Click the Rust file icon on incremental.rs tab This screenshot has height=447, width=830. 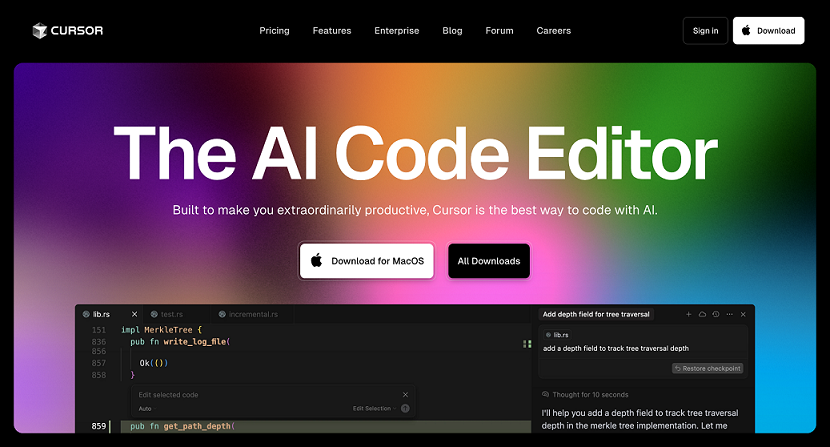pyautogui.click(x=222, y=314)
